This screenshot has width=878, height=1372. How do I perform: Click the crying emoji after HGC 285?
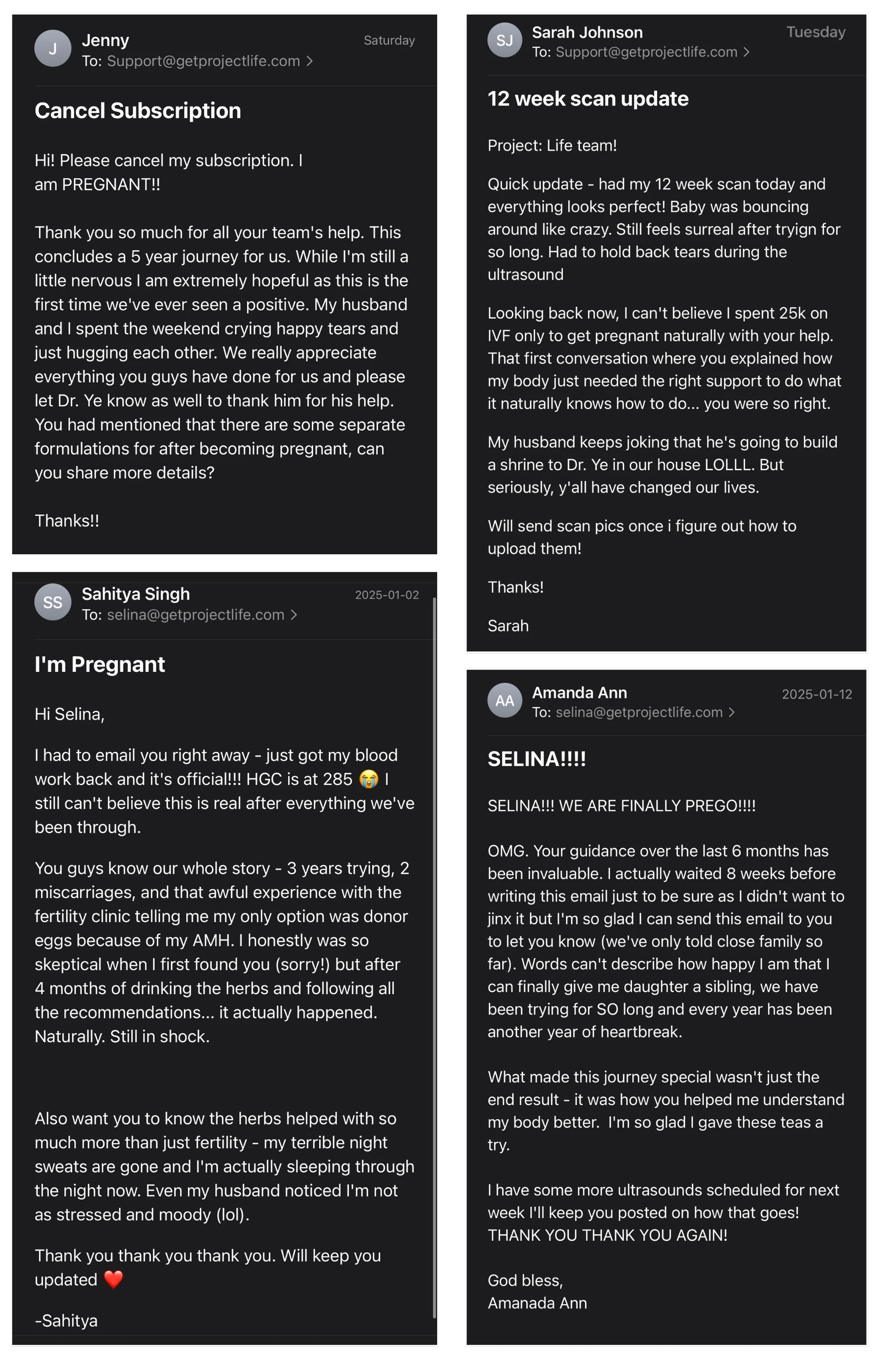(369, 779)
